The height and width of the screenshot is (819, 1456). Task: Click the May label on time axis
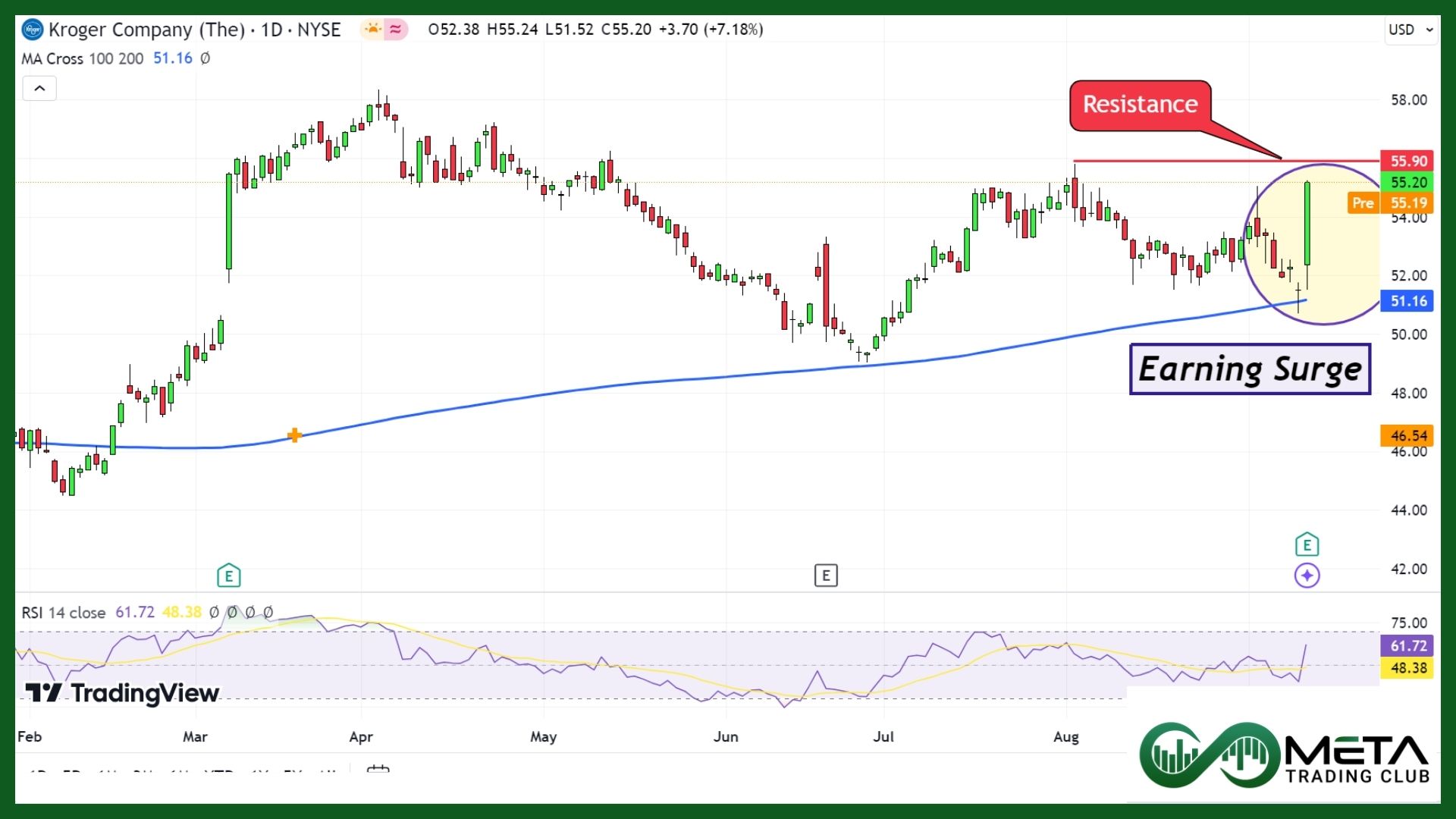543,736
